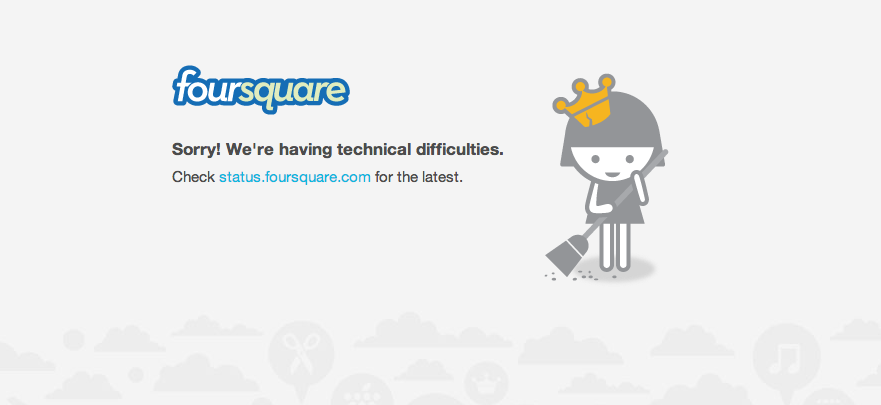Click the wide cloud in the bottom center
The image size is (881, 405).
tap(433, 331)
